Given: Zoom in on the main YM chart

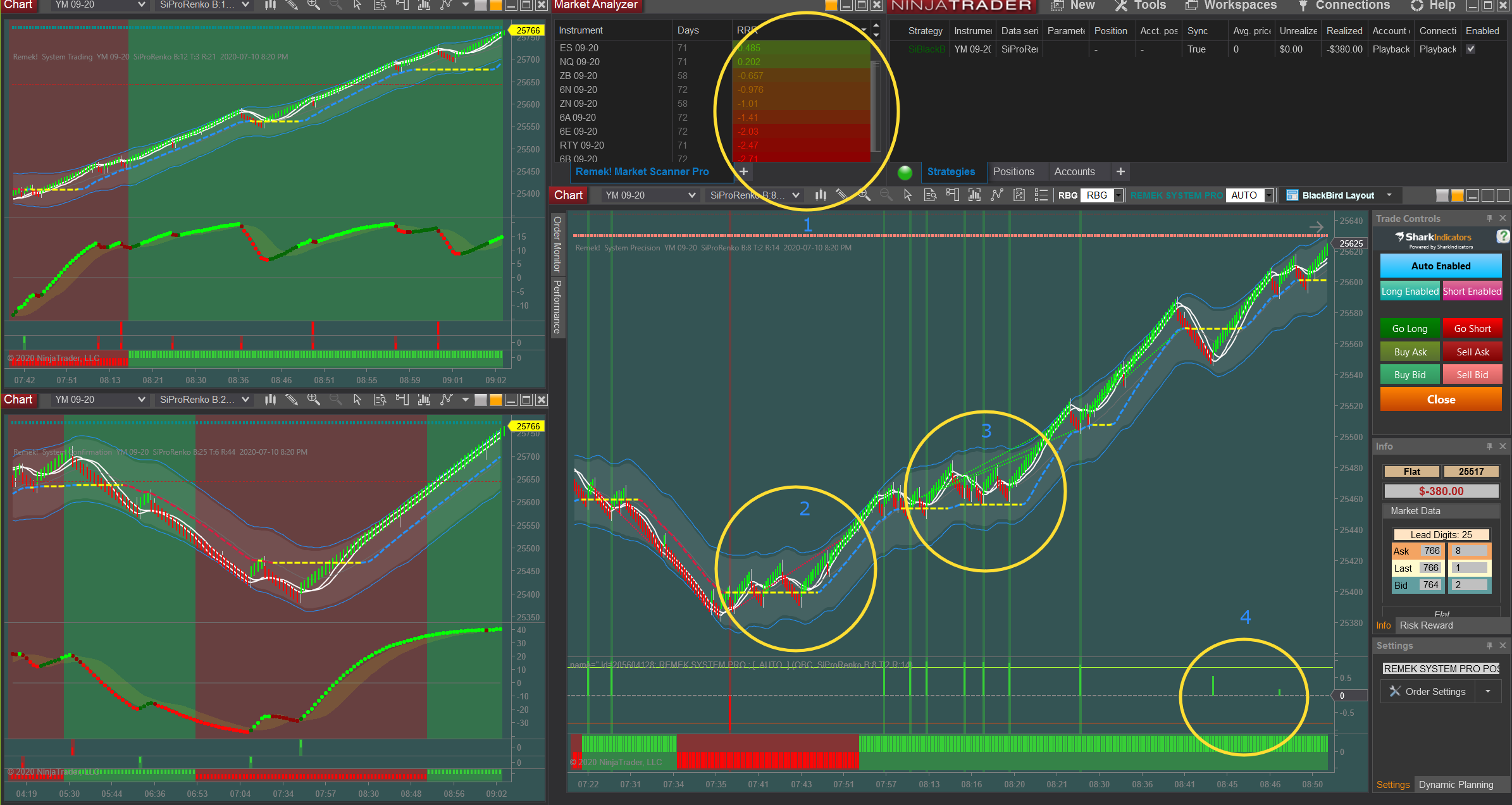Looking at the screenshot, I should coord(864,195).
